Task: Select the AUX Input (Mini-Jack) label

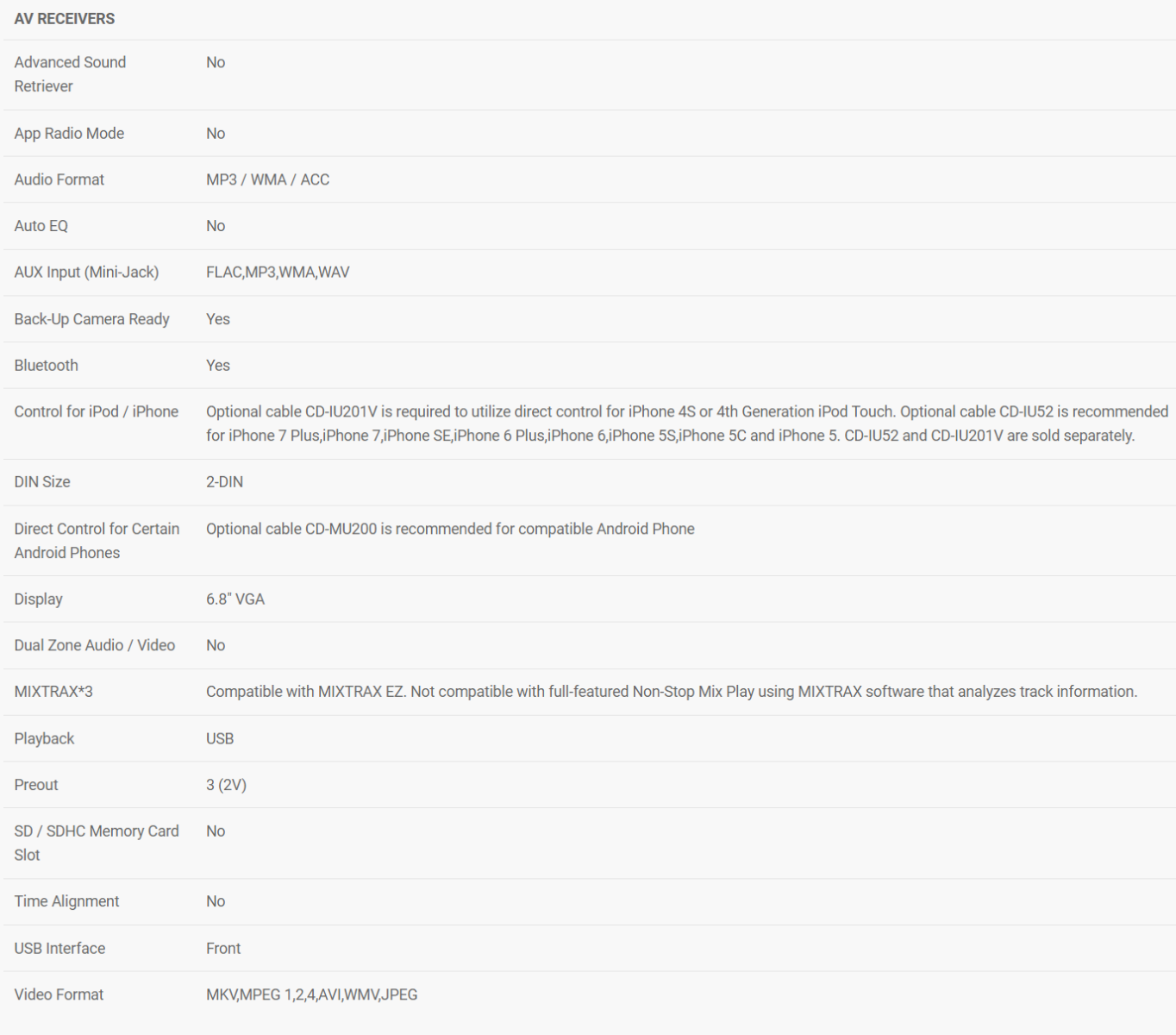Action: click(86, 273)
